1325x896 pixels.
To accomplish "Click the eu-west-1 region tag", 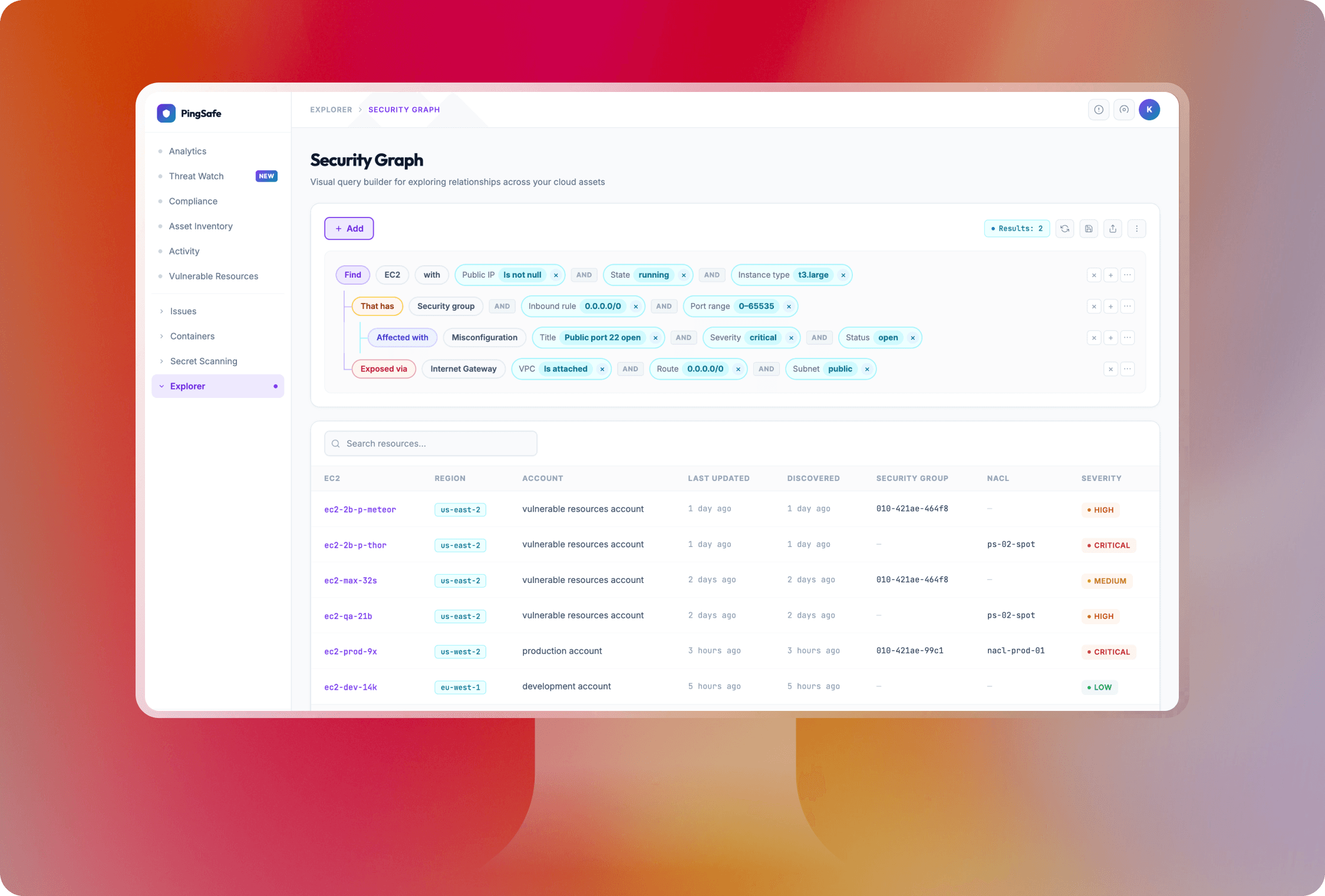I will 460,687.
